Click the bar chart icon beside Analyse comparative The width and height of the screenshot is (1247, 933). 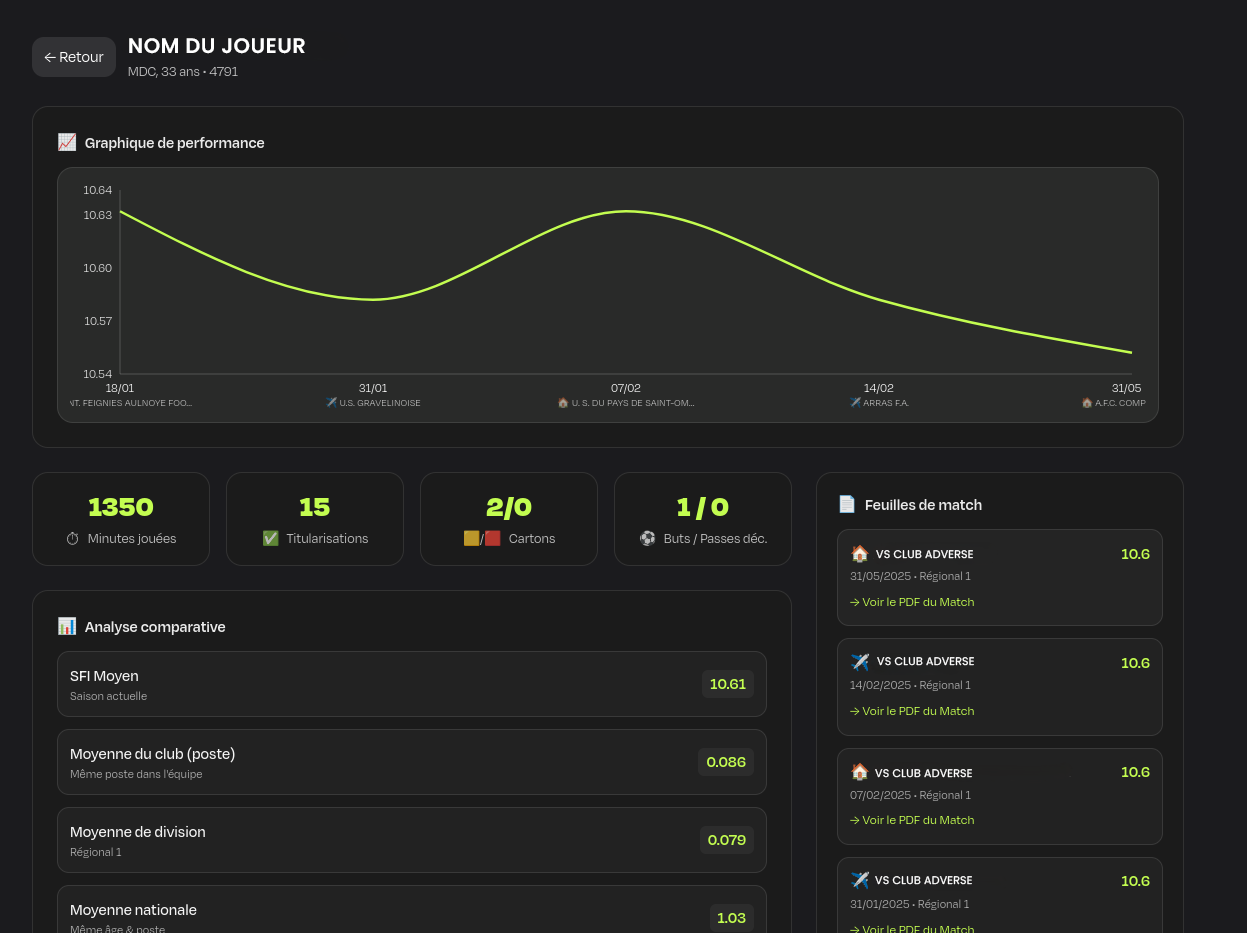[67, 626]
